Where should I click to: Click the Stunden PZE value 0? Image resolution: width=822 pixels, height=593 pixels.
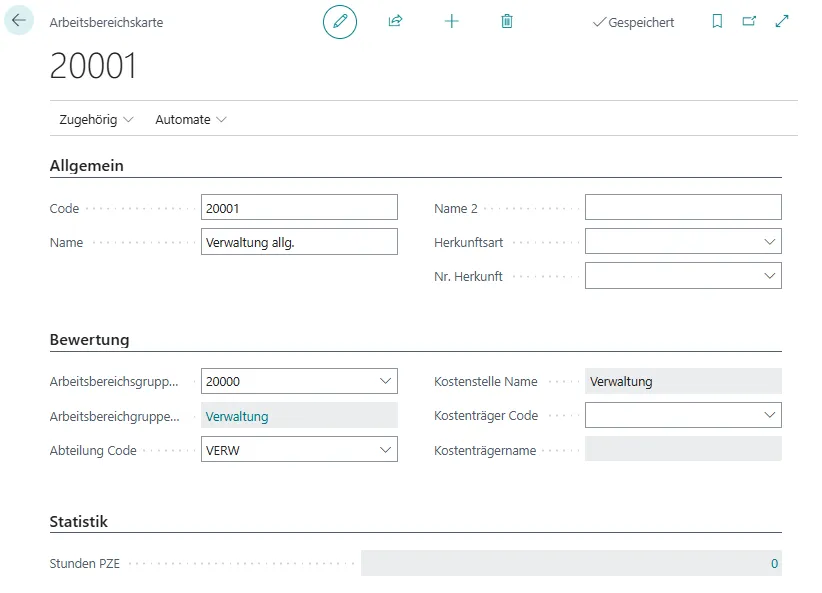(774, 564)
